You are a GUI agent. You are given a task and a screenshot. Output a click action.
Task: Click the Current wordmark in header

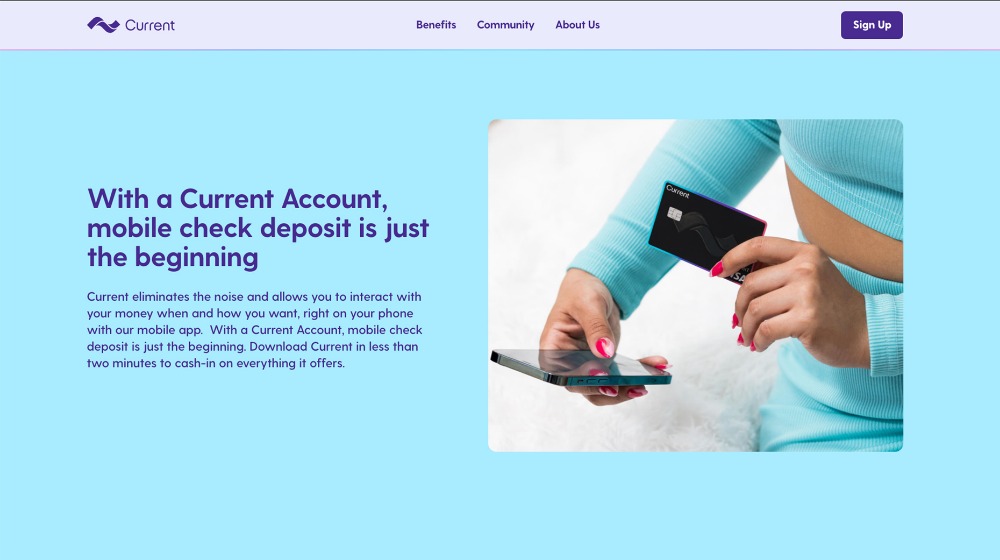(x=150, y=26)
